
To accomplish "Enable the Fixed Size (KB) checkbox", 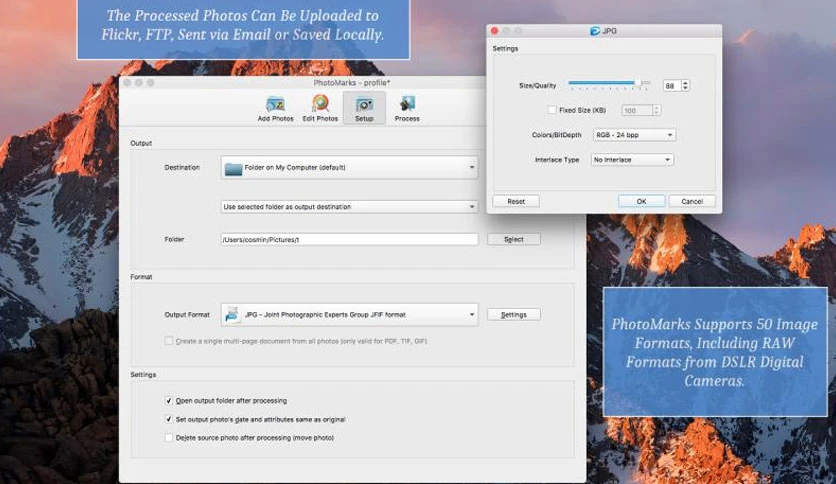I will click(552, 110).
